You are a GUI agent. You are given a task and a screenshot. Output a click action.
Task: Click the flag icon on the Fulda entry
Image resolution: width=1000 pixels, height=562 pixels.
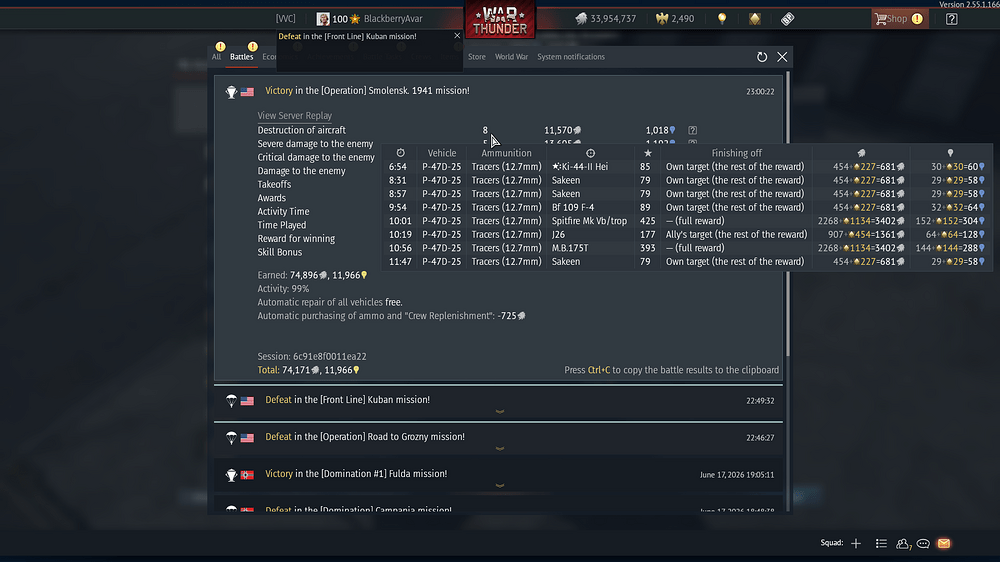247,475
